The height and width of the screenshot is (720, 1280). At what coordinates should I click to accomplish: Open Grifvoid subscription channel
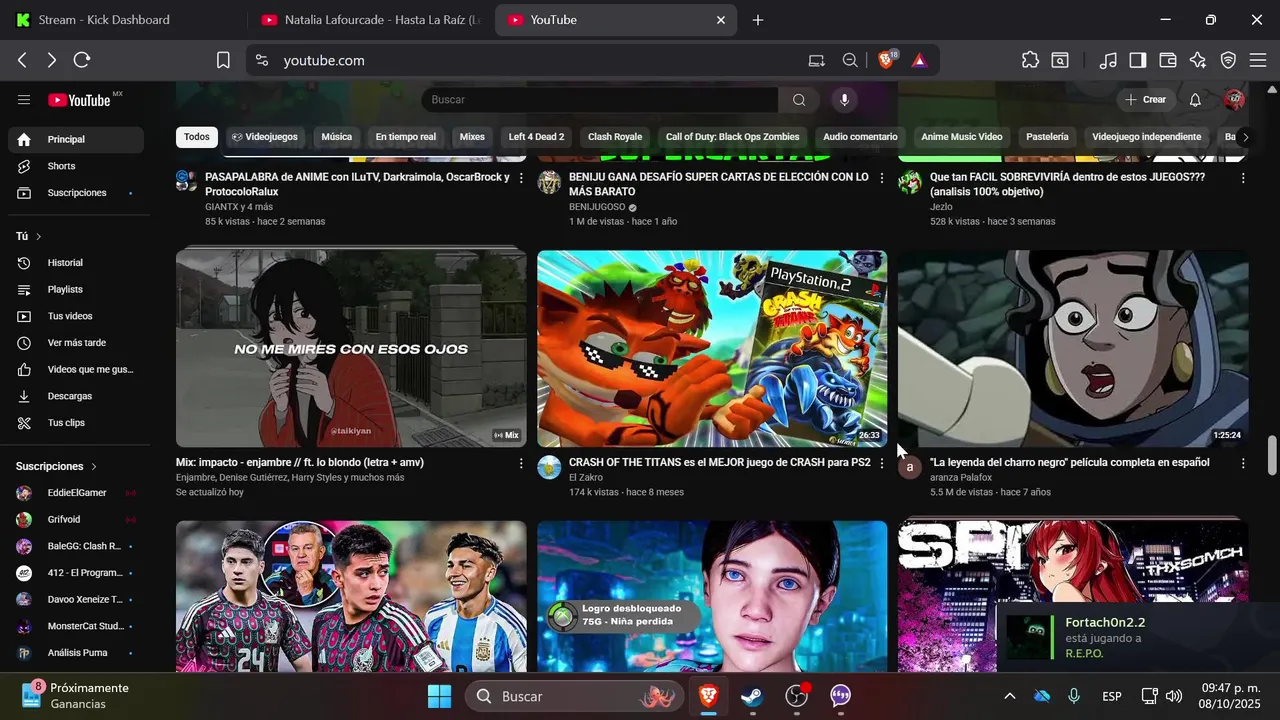click(x=76, y=520)
